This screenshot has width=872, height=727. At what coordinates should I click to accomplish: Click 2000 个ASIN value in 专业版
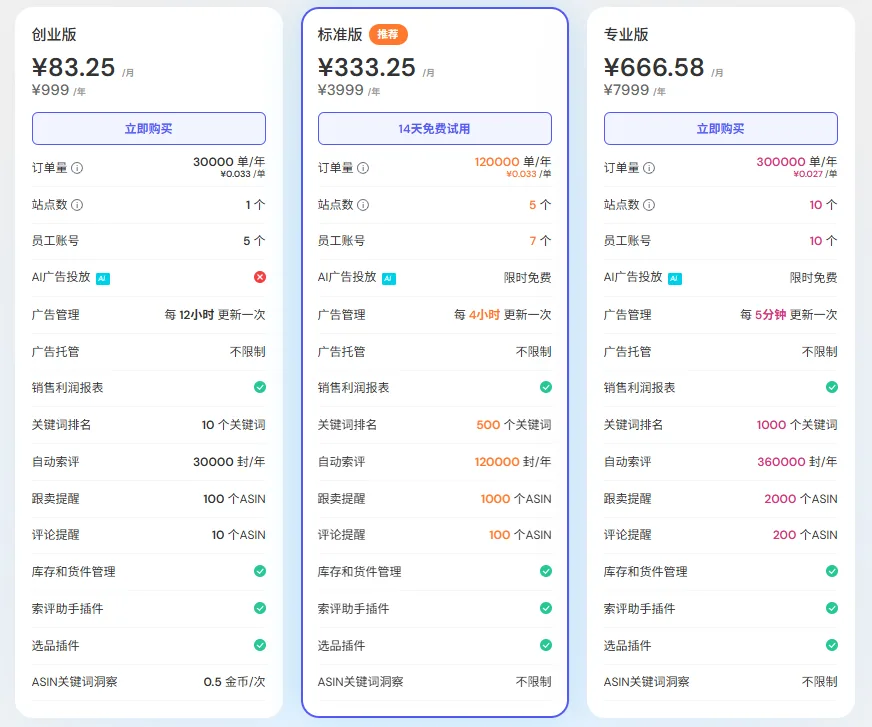coord(801,499)
